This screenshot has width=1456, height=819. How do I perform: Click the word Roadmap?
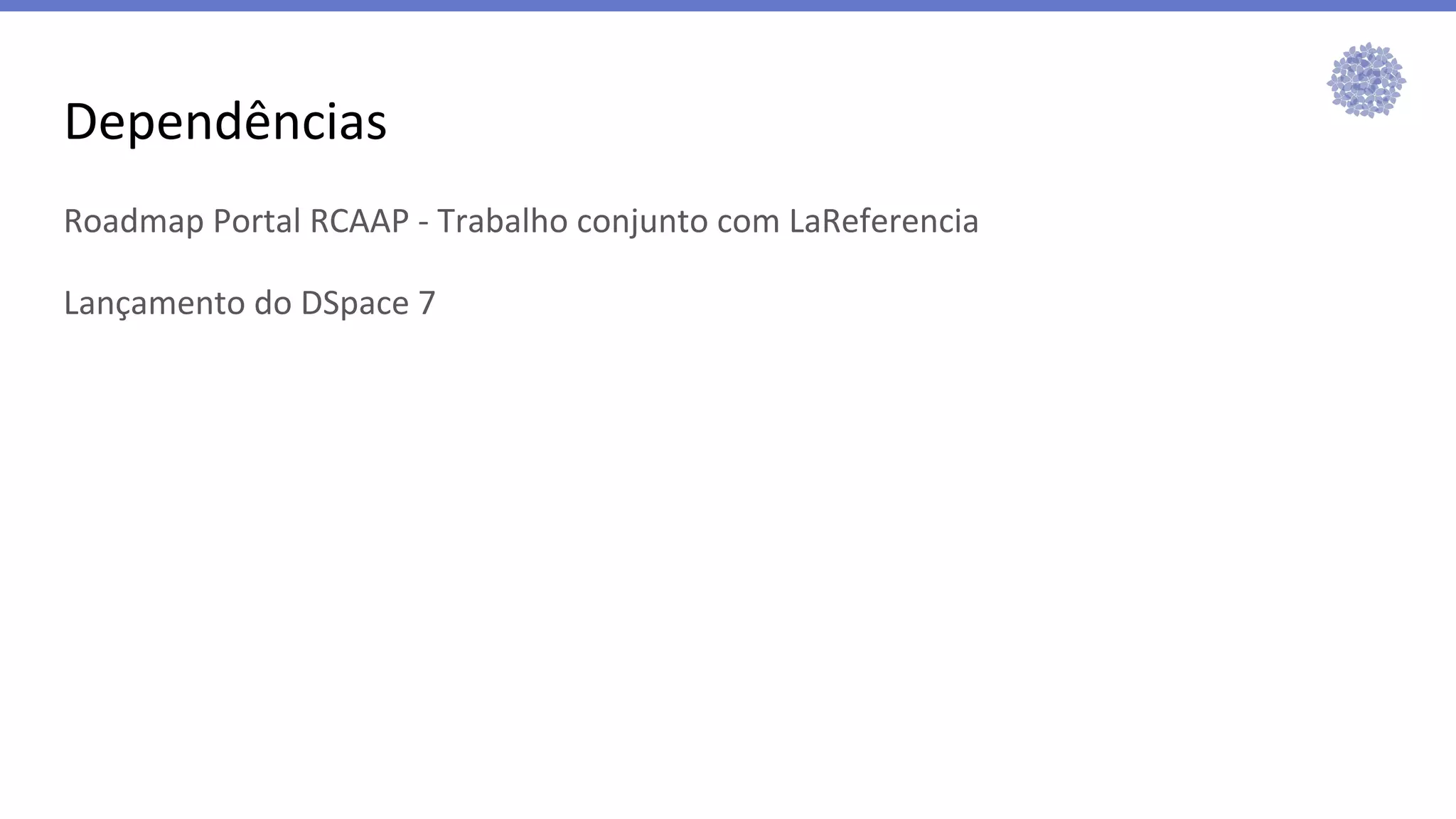[x=134, y=222]
